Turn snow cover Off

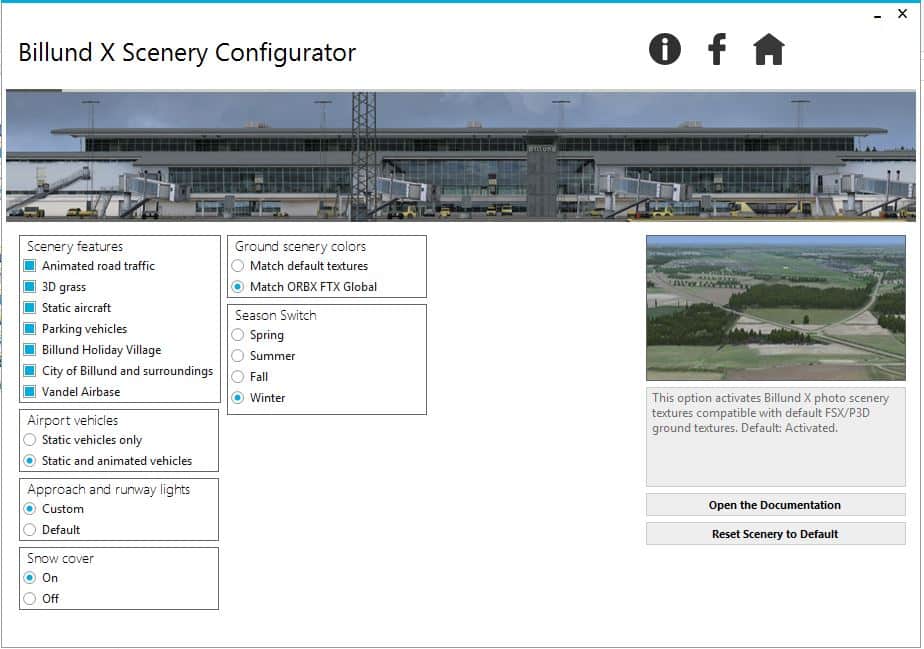[x=30, y=599]
